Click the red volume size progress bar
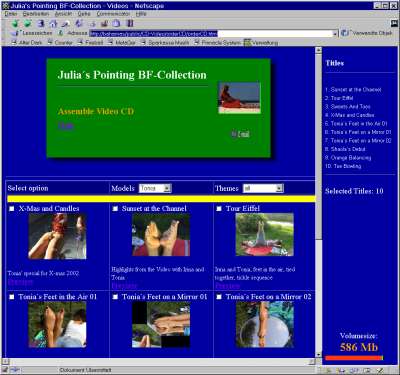This screenshot has width=400, height=375. click(354, 358)
